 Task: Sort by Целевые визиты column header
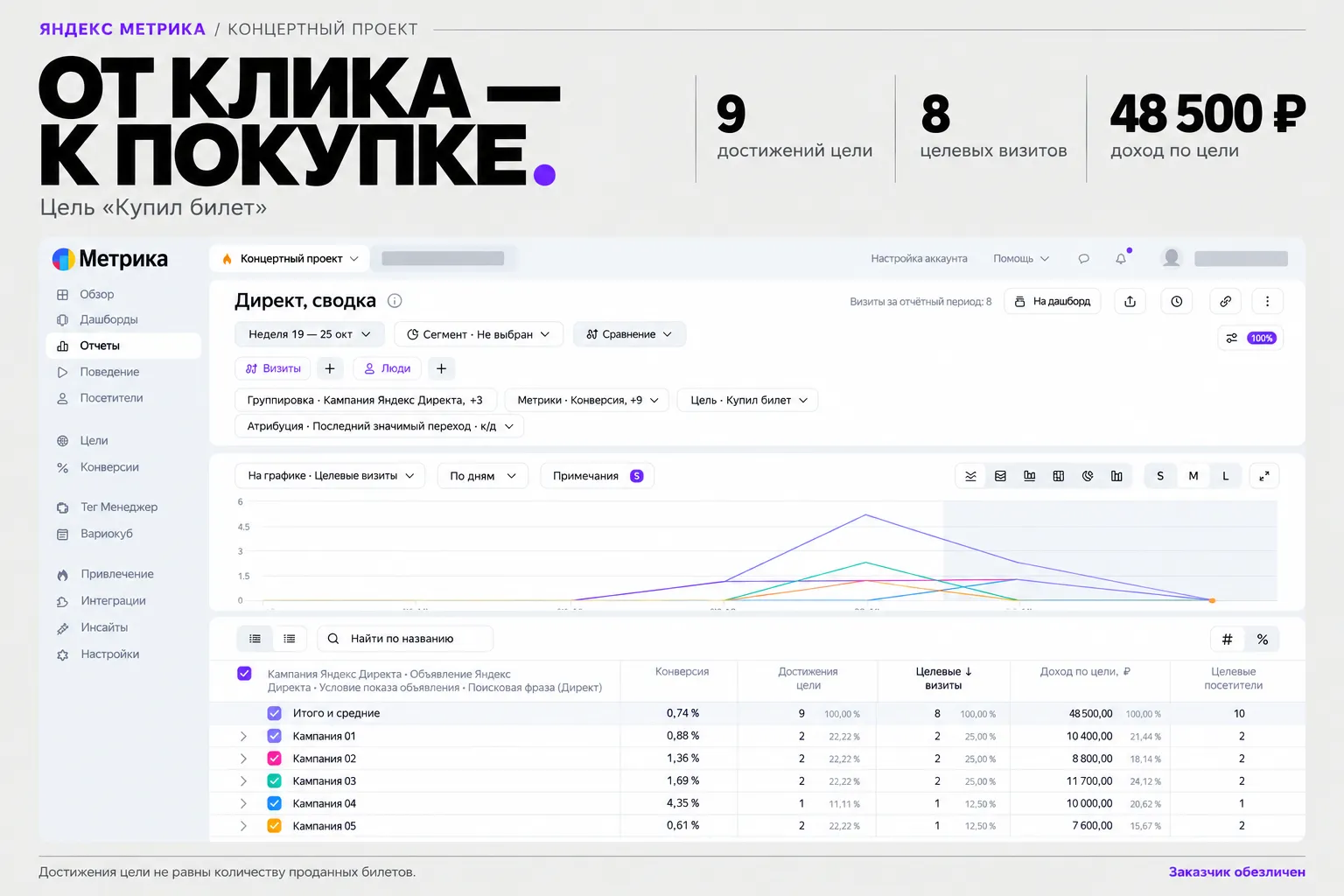pos(943,678)
